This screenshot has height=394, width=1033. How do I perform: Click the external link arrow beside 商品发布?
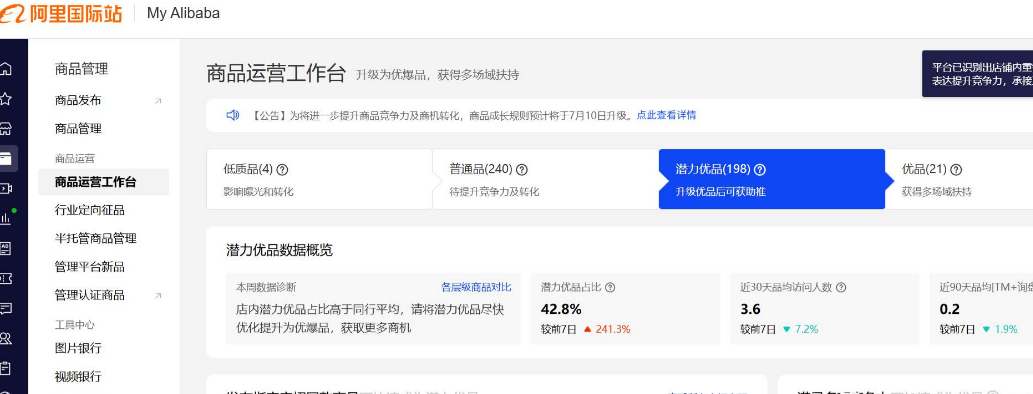(x=158, y=101)
